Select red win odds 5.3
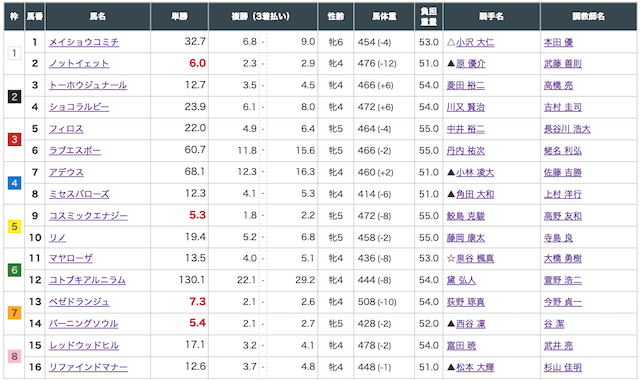Image resolution: width=640 pixels, height=381 pixels. click(x=197, y=215)
